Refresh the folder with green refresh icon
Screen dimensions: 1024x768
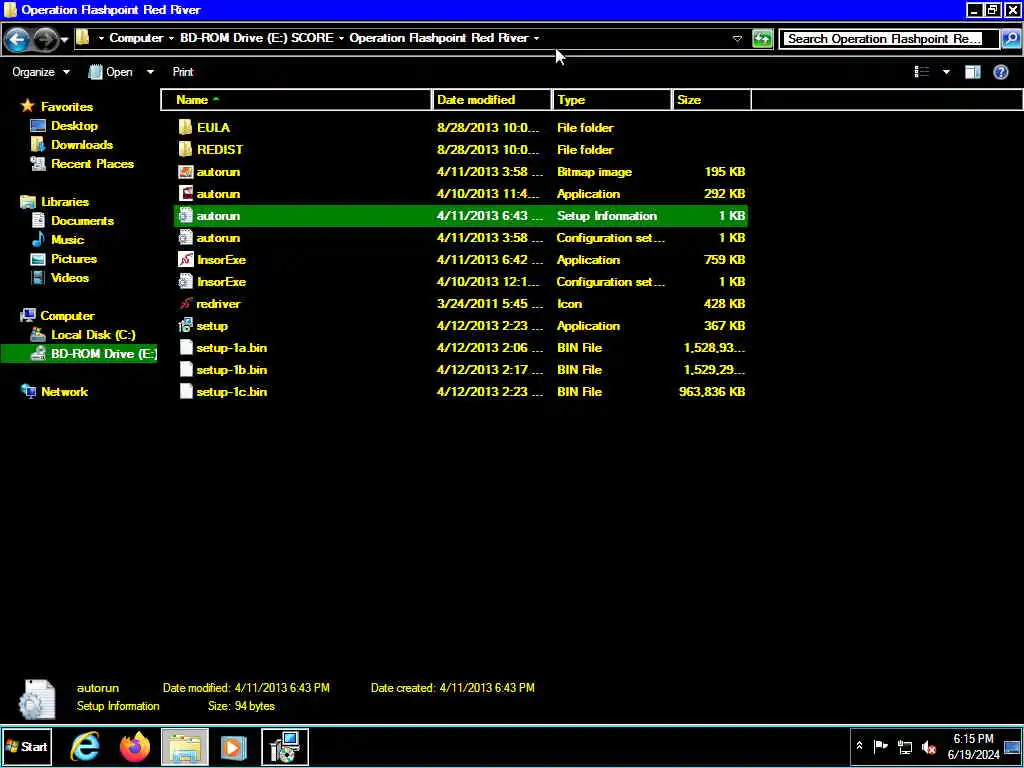[x=762, y=39]
